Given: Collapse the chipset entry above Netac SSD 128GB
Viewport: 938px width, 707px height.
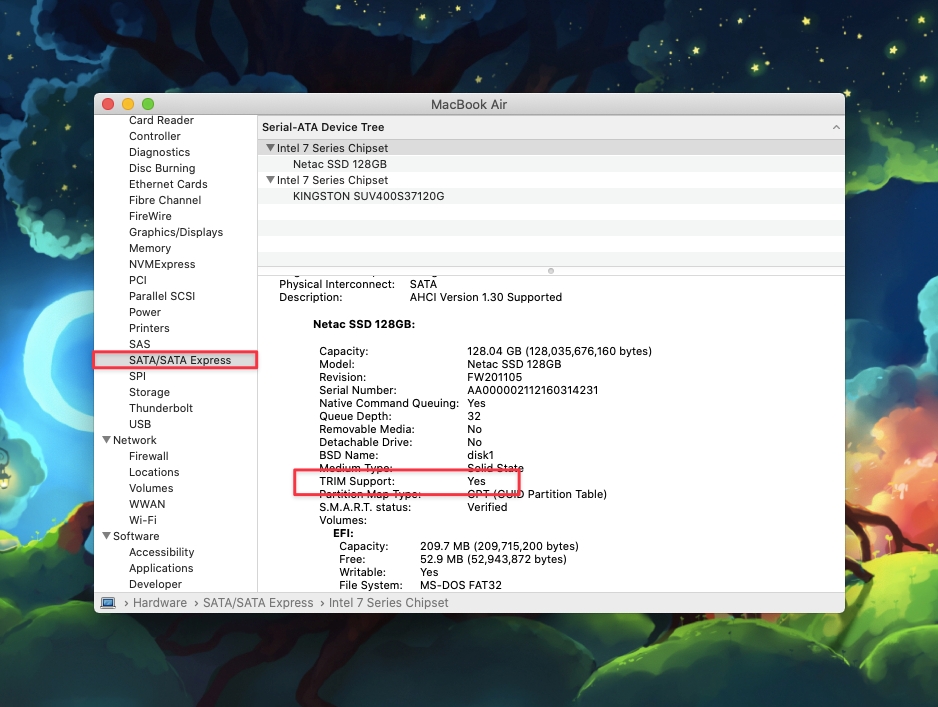Looking at the screenshot, I should (x=270, y=148).
